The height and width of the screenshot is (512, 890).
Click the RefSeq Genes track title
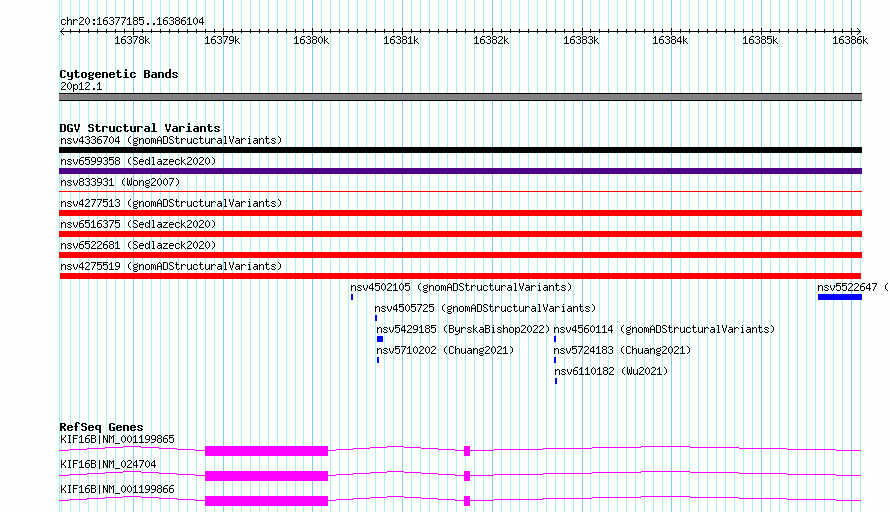pyautogui.click(x=101, y=427)
